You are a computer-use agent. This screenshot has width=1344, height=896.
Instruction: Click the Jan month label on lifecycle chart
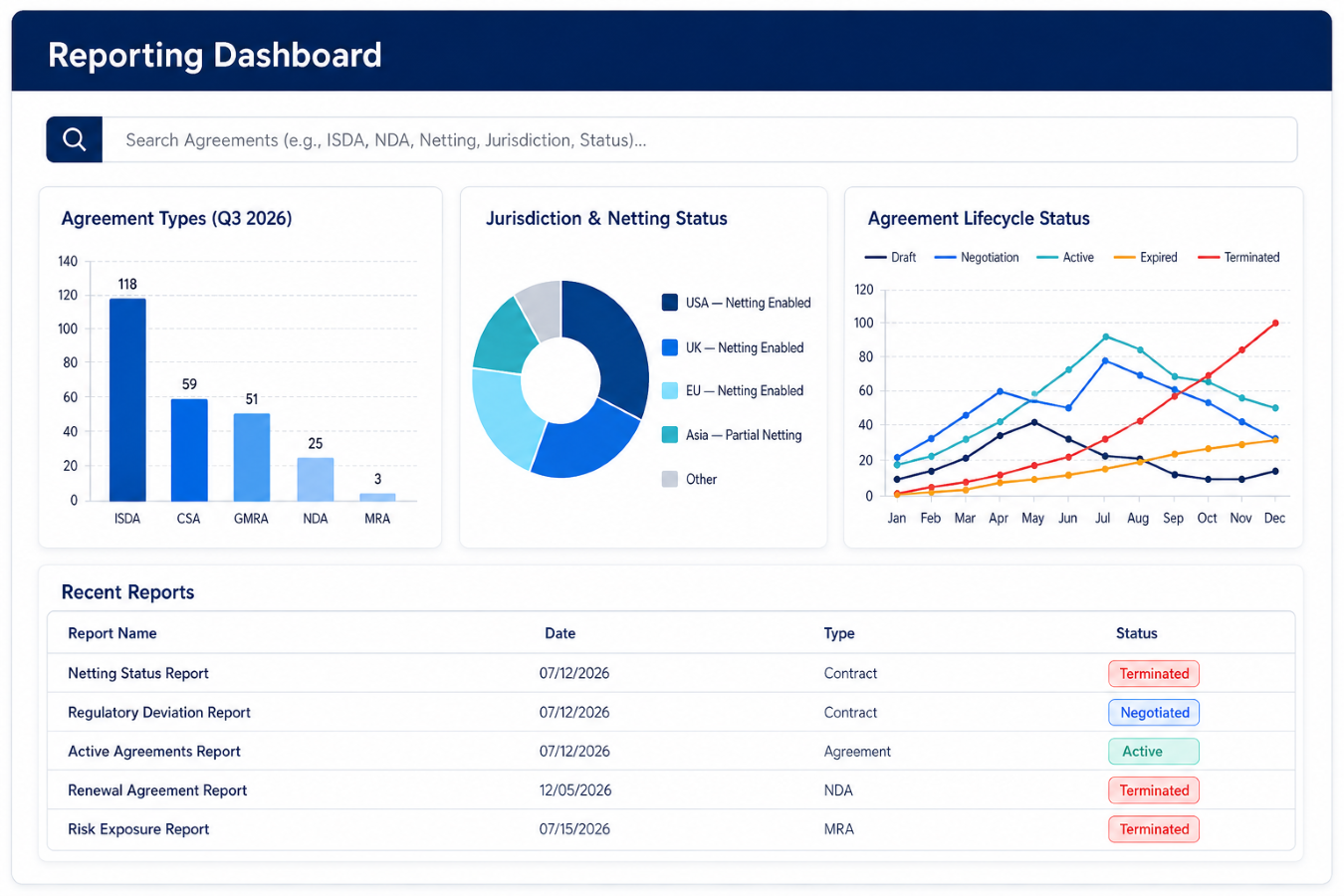coord(897,518)
